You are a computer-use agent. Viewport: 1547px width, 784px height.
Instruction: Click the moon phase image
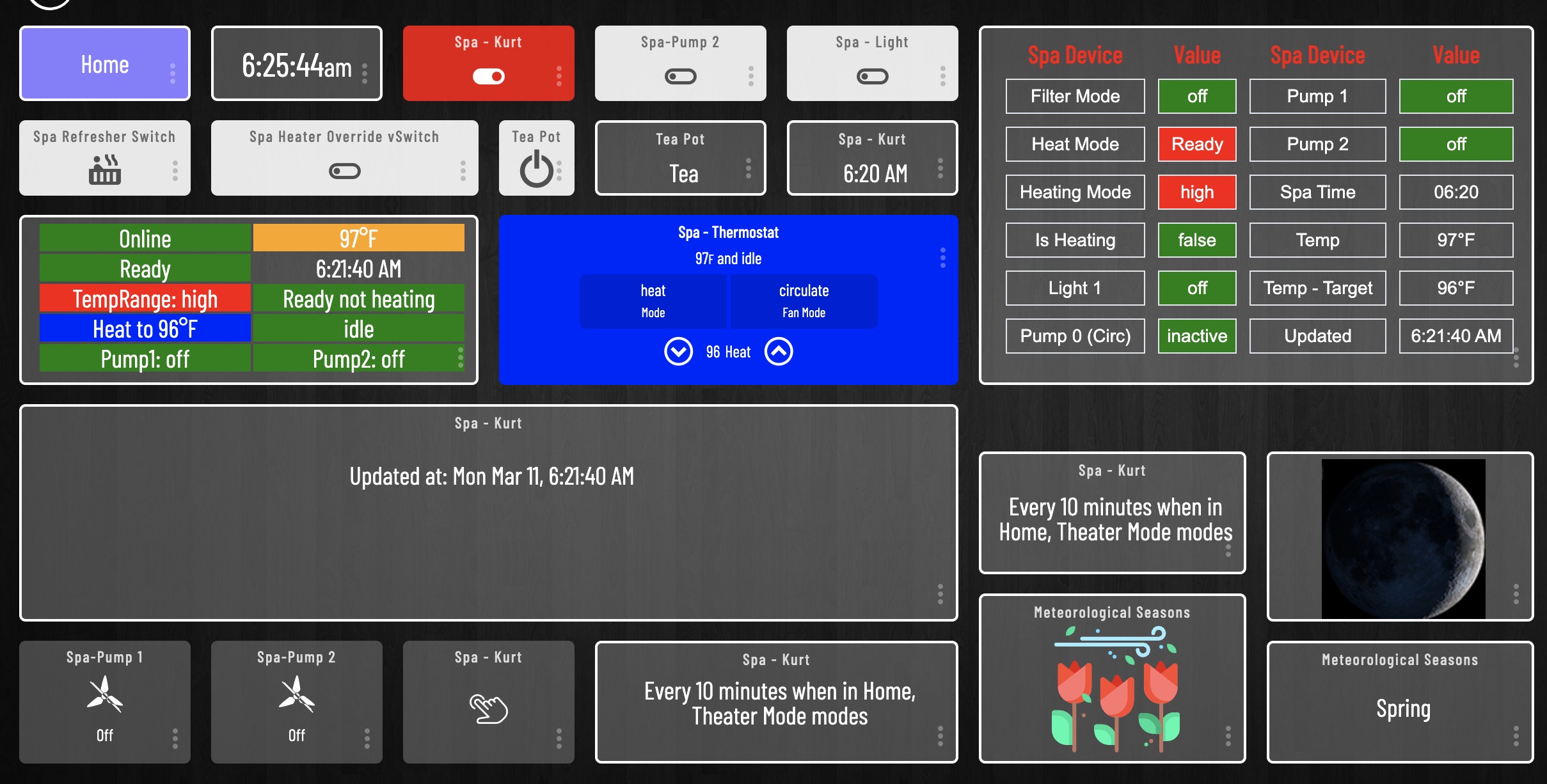coord(1402,538)
